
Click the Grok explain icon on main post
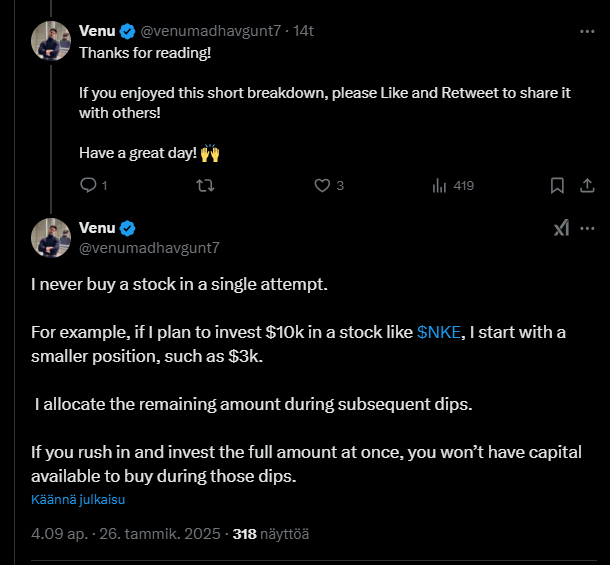pos(561,228)
